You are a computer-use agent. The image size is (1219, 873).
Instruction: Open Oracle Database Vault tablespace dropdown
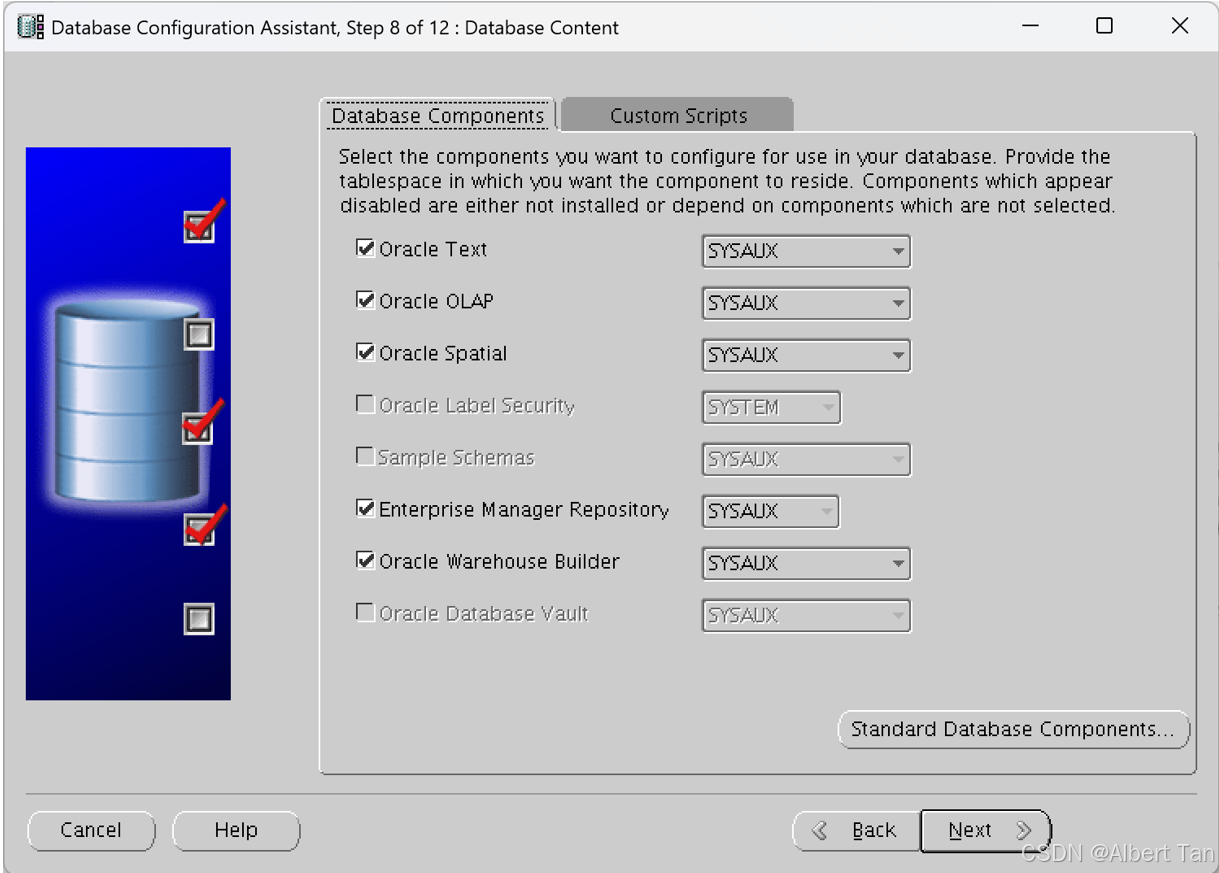pos(806,615)
